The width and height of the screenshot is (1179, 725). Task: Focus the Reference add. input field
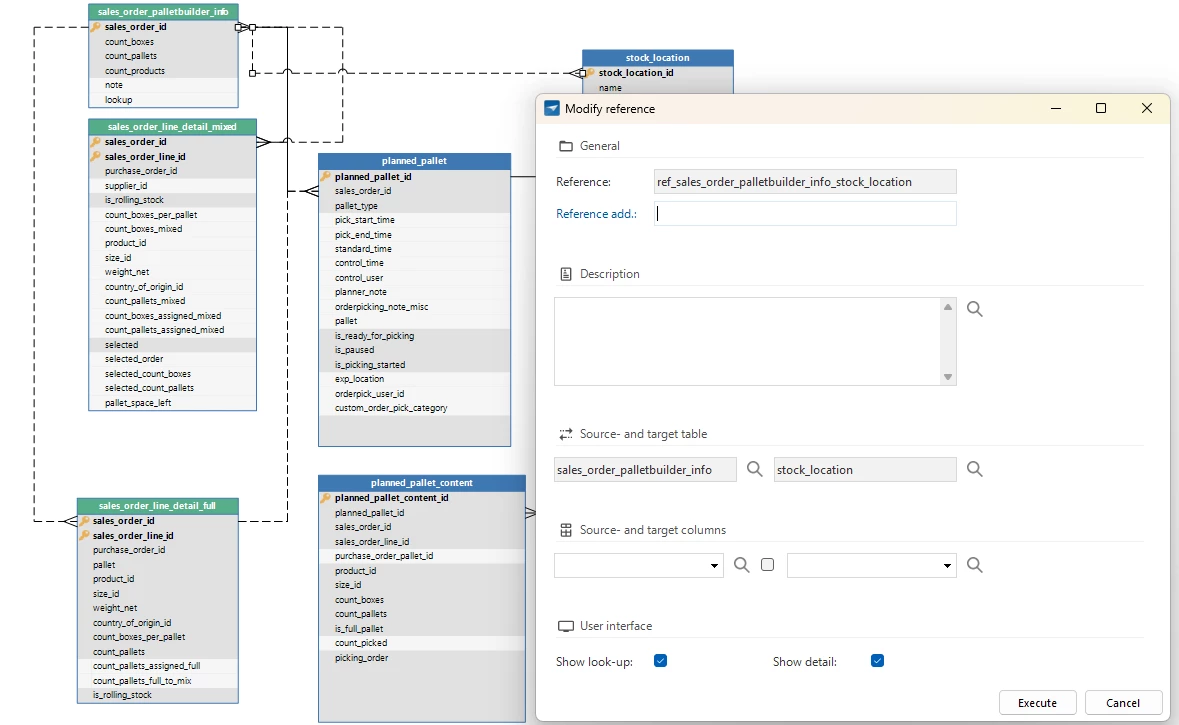[805, 214]
